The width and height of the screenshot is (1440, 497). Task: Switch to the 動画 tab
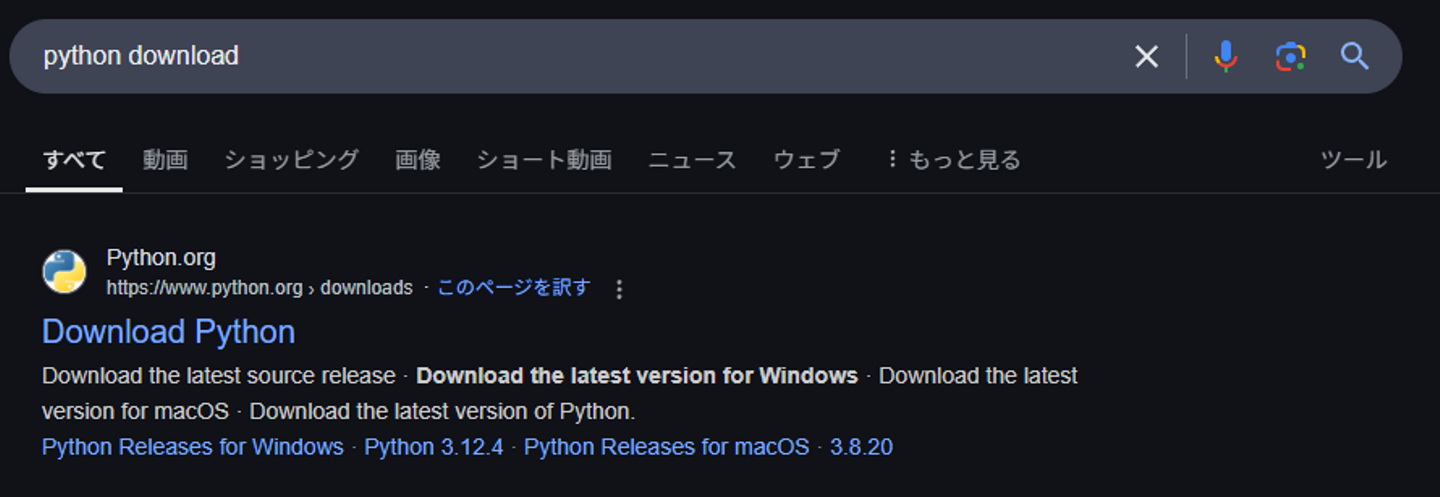tap(165, 160)
